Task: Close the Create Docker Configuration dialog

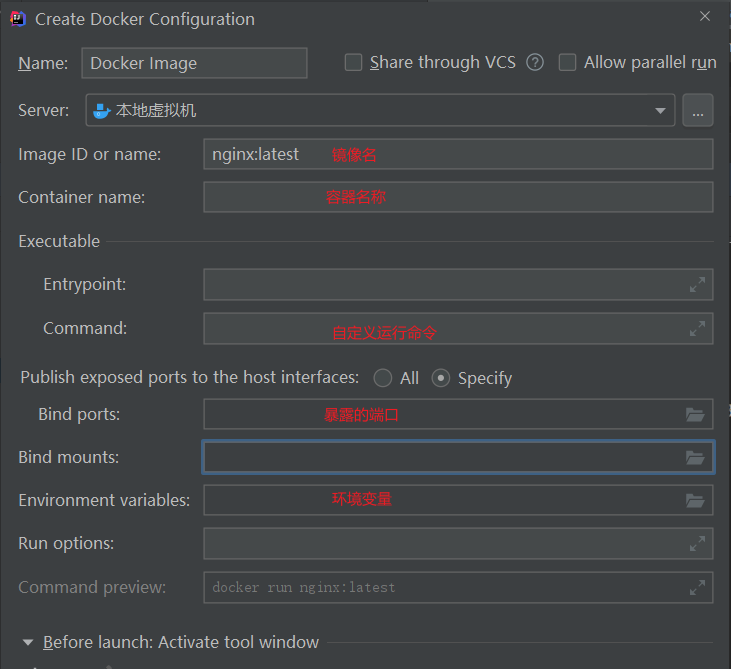Action: click(705, 16)
